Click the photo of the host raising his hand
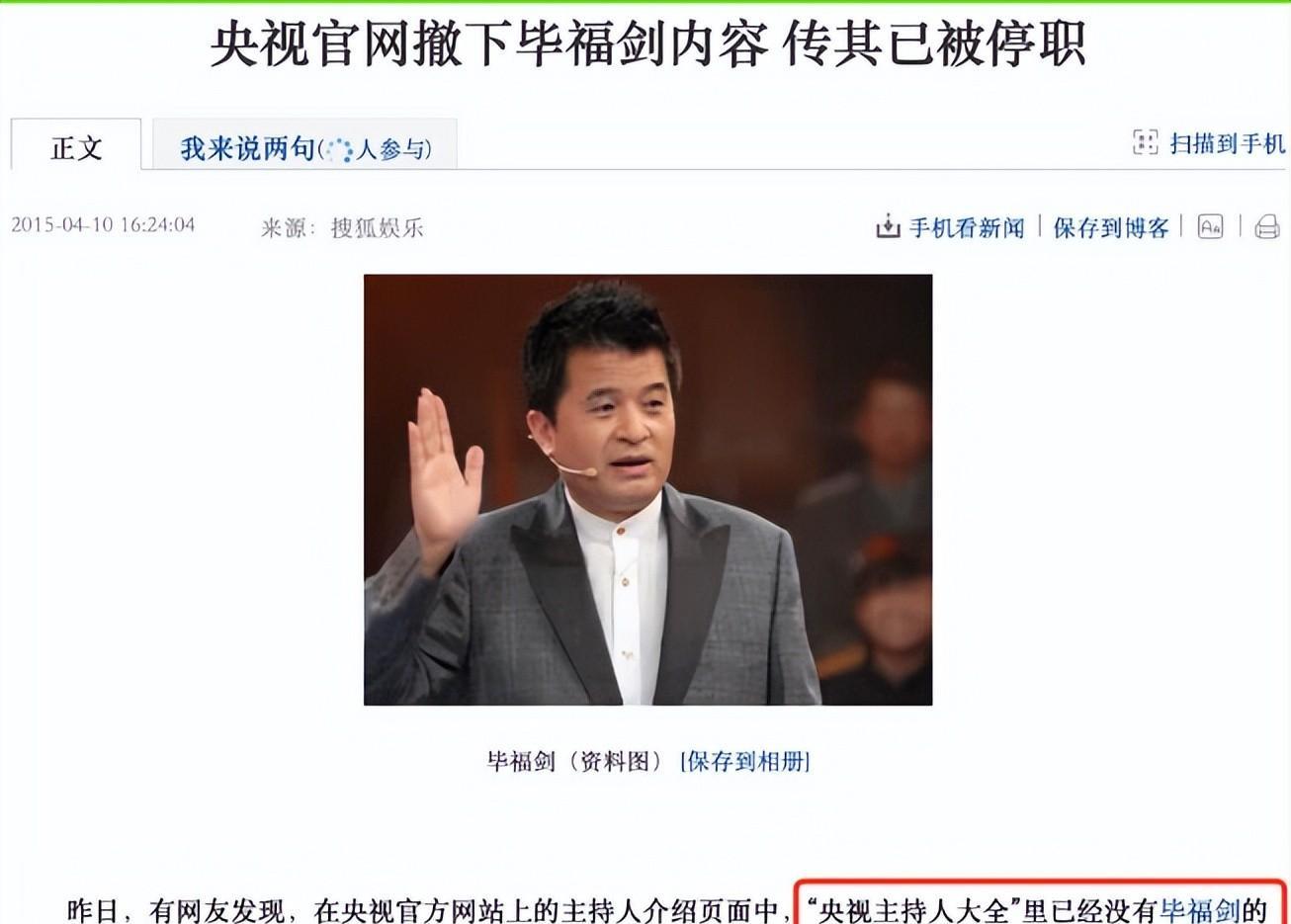The image size is (1291, 924). pyautogui.click(x=647, y=490)
